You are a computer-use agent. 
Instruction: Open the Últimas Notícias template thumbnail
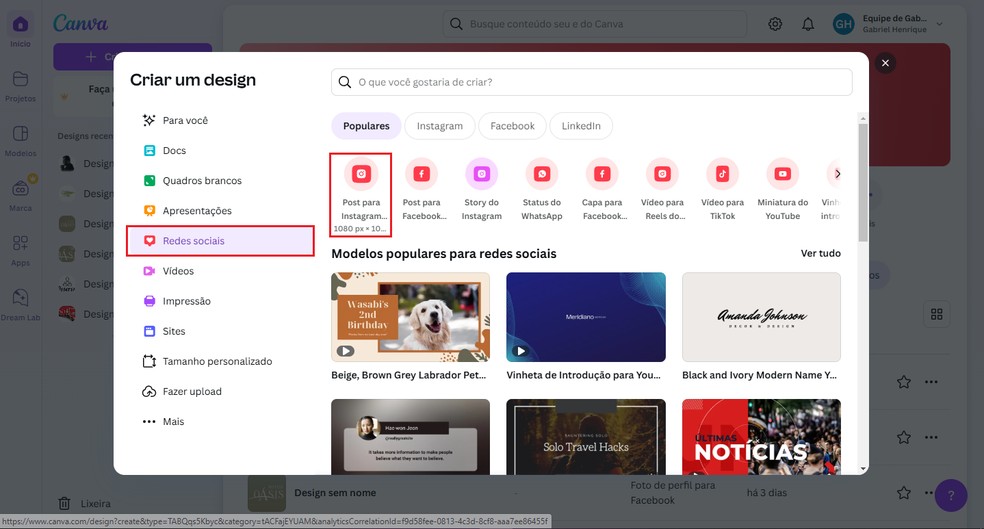click(761, 437)
